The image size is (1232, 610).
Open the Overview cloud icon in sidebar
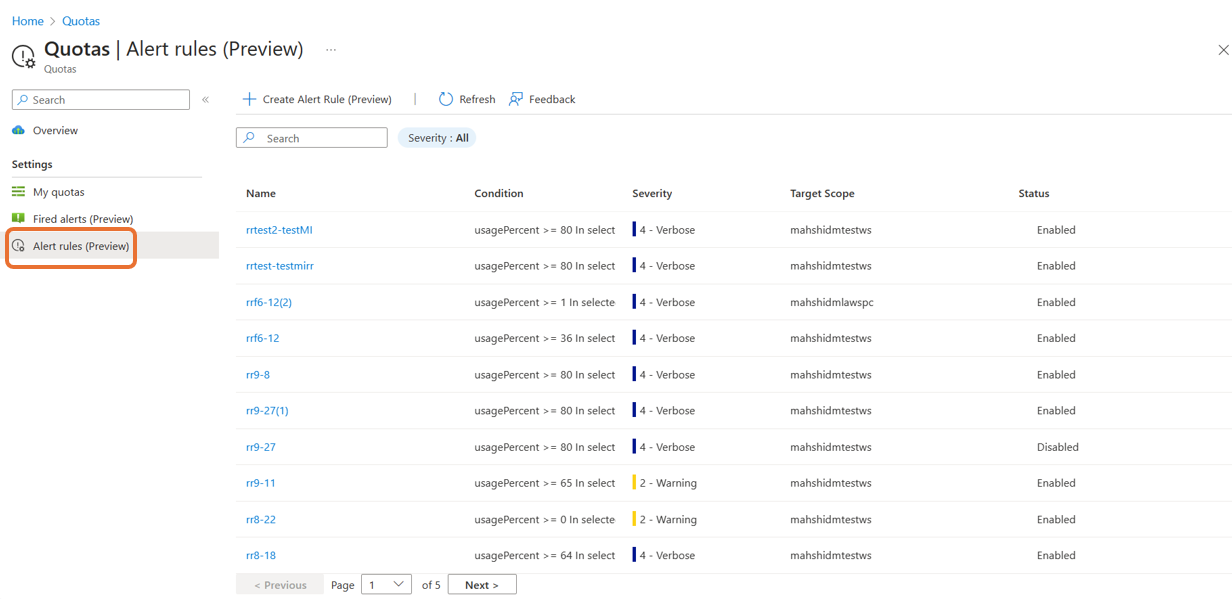(18, 130)
